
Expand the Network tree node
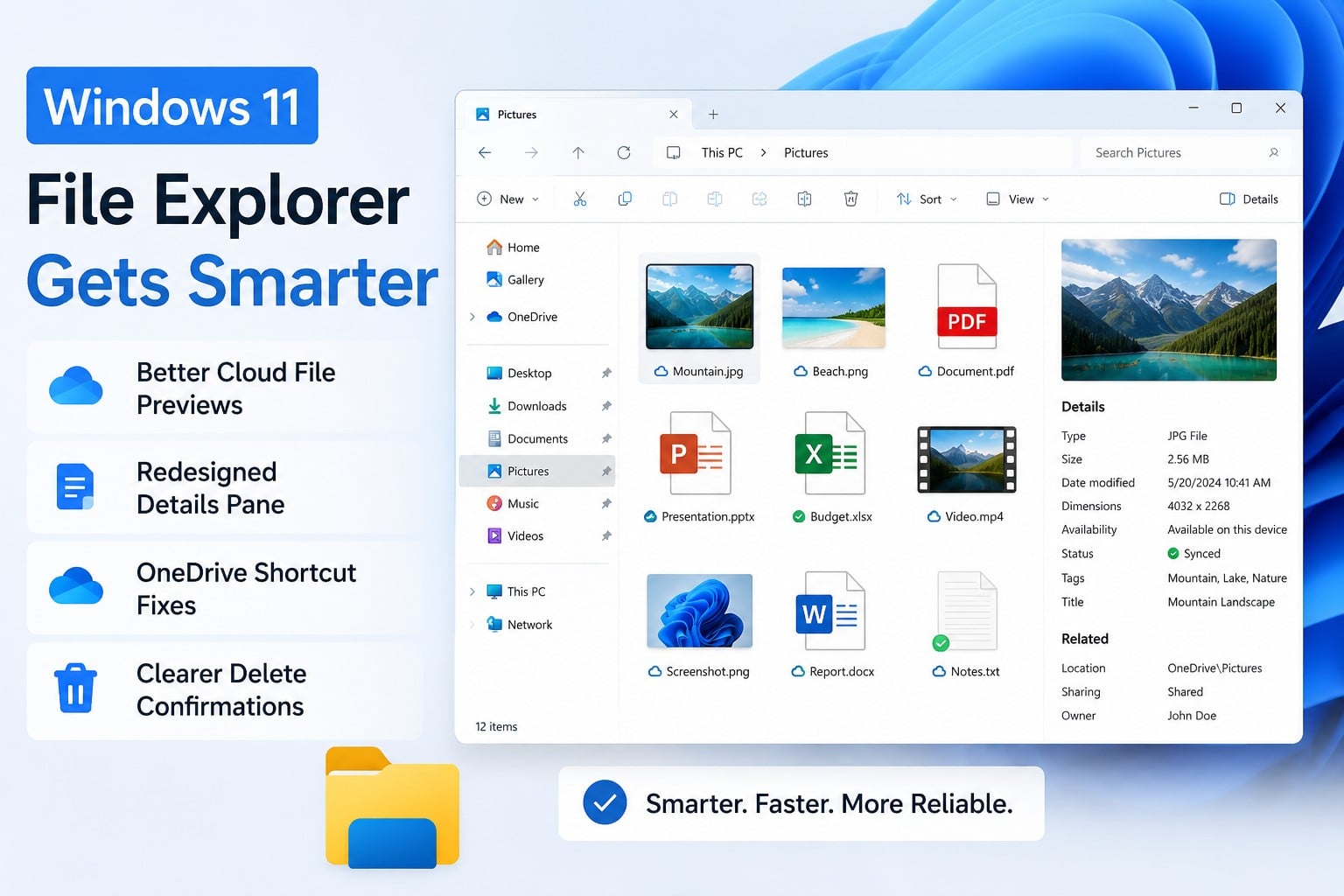pos(472,625)
